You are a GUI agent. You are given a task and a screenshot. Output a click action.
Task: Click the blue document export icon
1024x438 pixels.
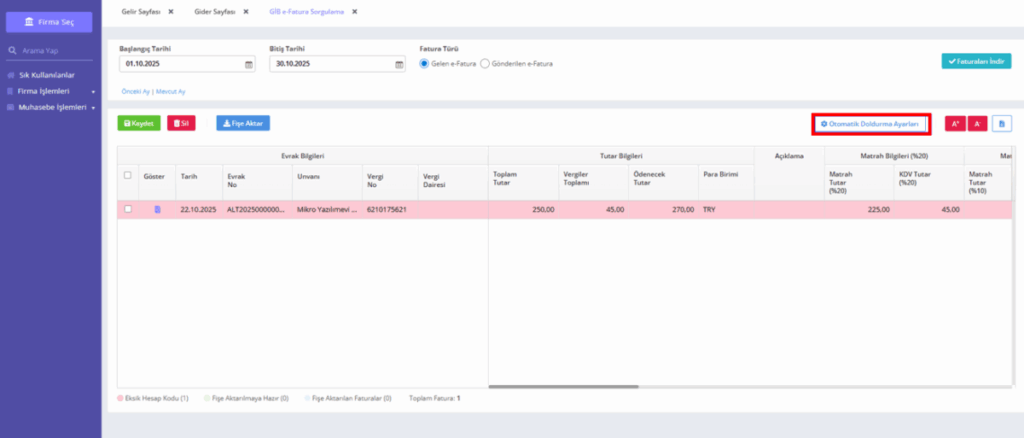(1002, 123)
